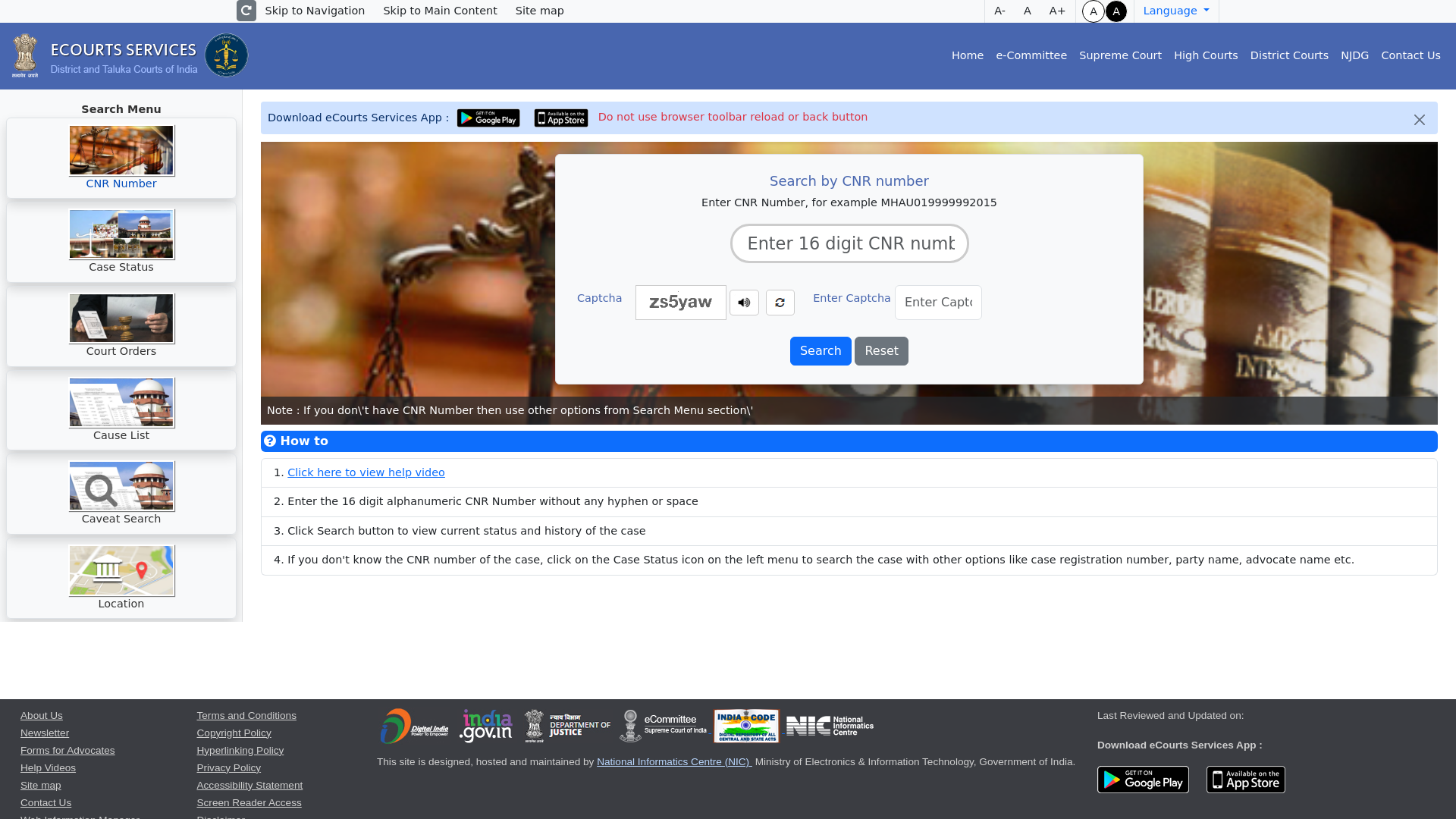Image resolution: width=1456 pixels, height=819 pixels.
Task: Click the eCommittee Supreme Court footer logo
Action: click(663, 726)
